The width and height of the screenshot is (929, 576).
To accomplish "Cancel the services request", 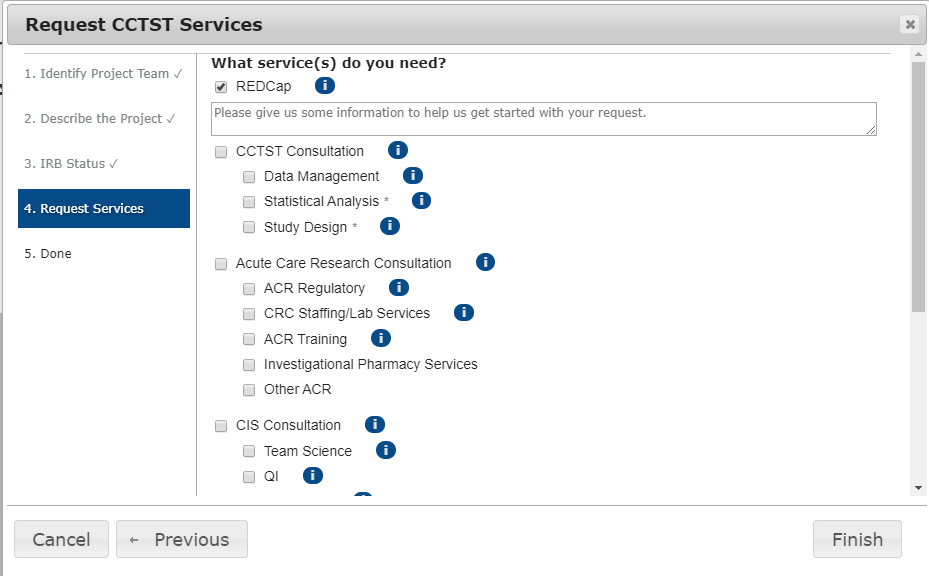I will coord(62,539).
